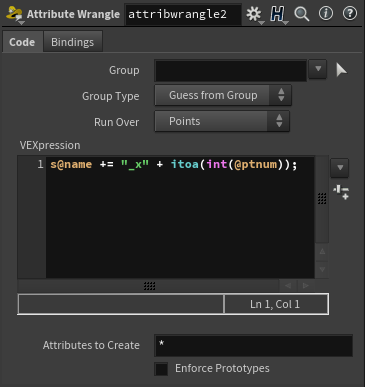
Task: Open the Group dropdown arrow
Action: click(x=318, y=69)
